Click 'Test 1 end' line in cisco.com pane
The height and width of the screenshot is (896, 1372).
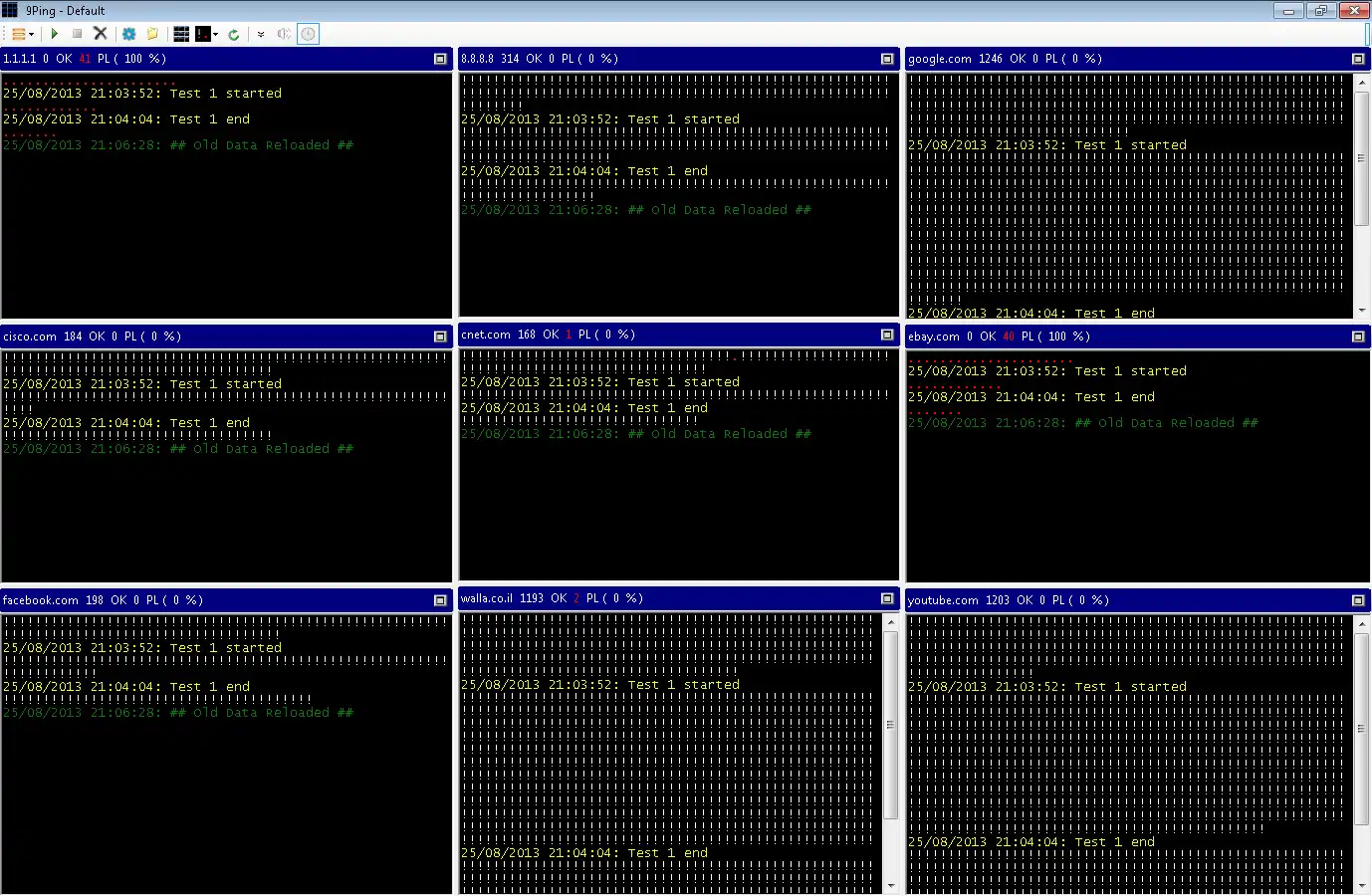tap(126, 423)
